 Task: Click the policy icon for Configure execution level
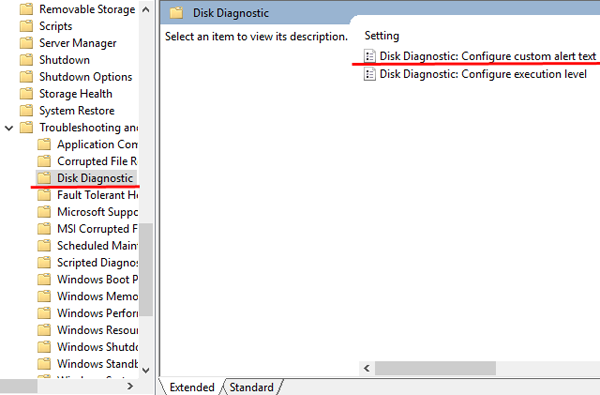point(369,73)
